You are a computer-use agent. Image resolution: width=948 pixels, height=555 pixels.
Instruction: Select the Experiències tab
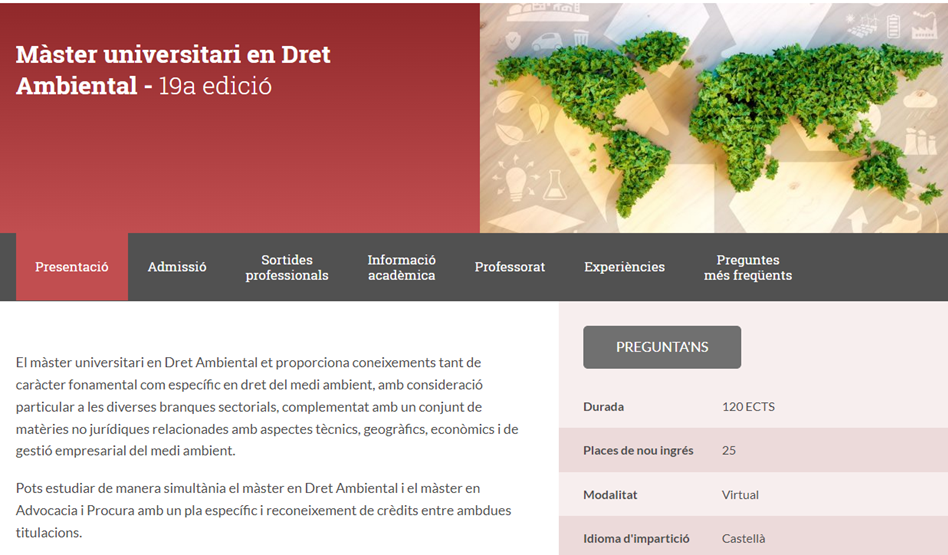(x=624, y=267)
